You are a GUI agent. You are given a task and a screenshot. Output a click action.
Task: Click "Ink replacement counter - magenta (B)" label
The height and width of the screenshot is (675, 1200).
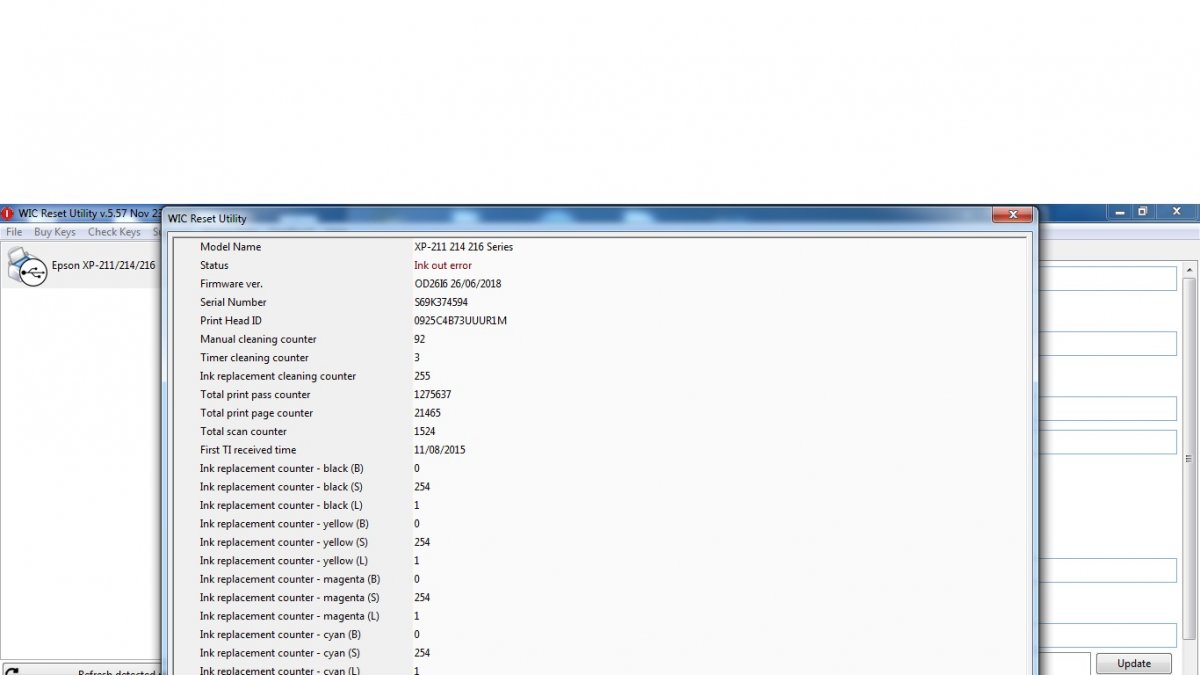[290, 580]
